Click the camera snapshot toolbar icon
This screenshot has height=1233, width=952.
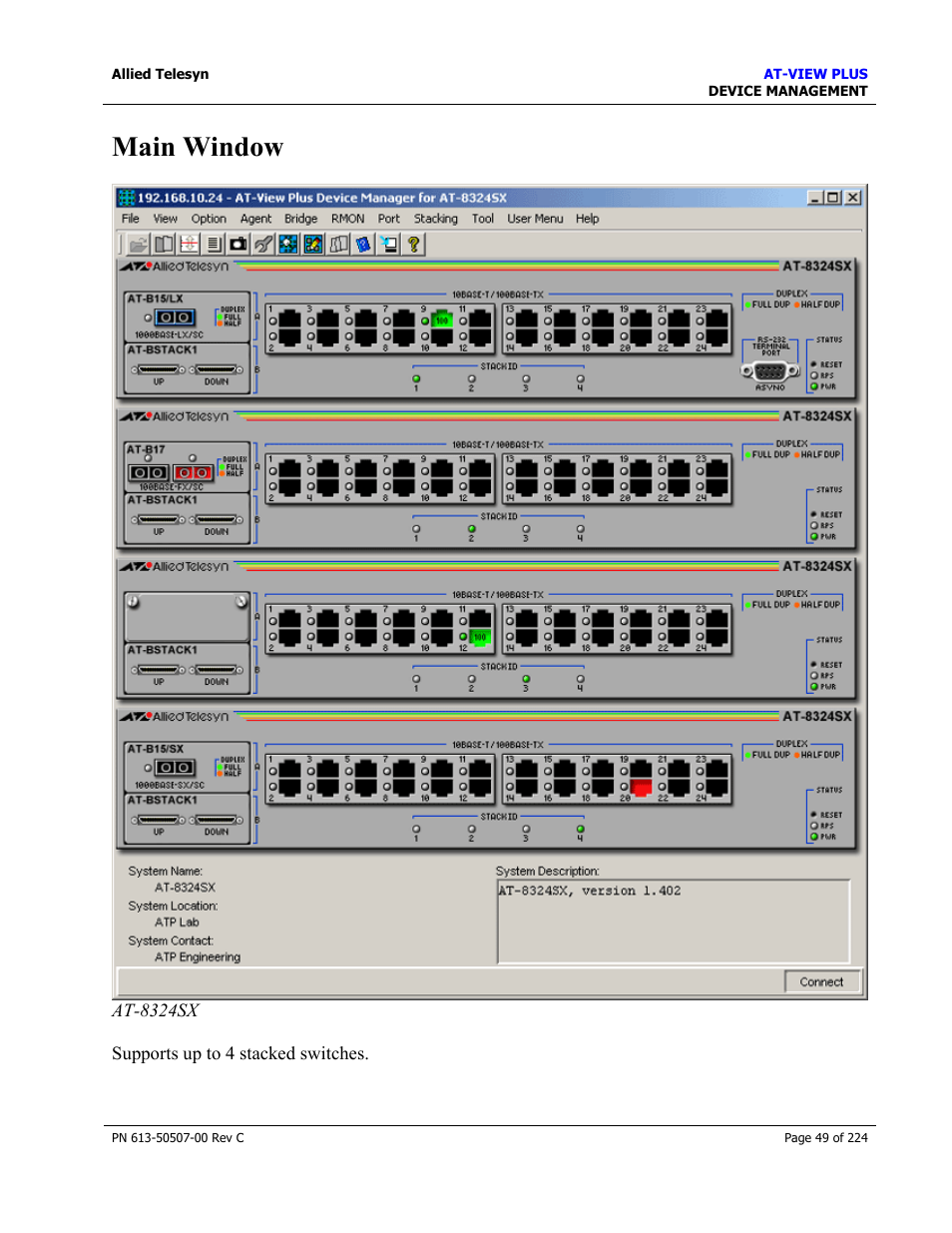coord(238,244)
